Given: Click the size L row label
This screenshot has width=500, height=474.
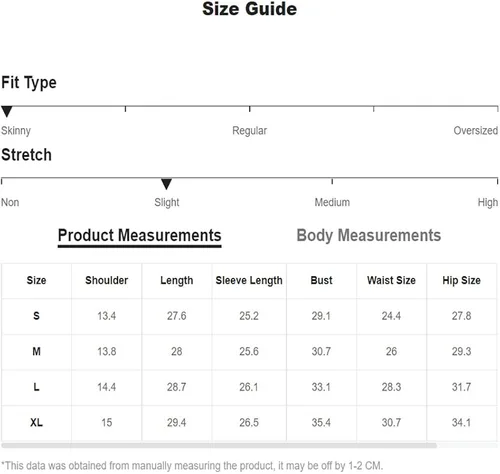Looking at the screenshot, I should (36, 387).
